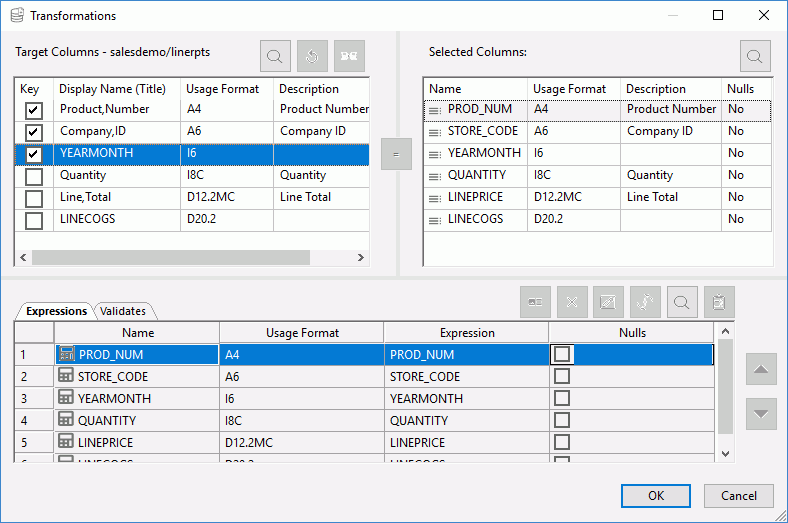The width and height of the screenshot is (788, 523).
Task: Toggle Nulls checkbox for QUANTITY expression
Action: coord(562,420)
